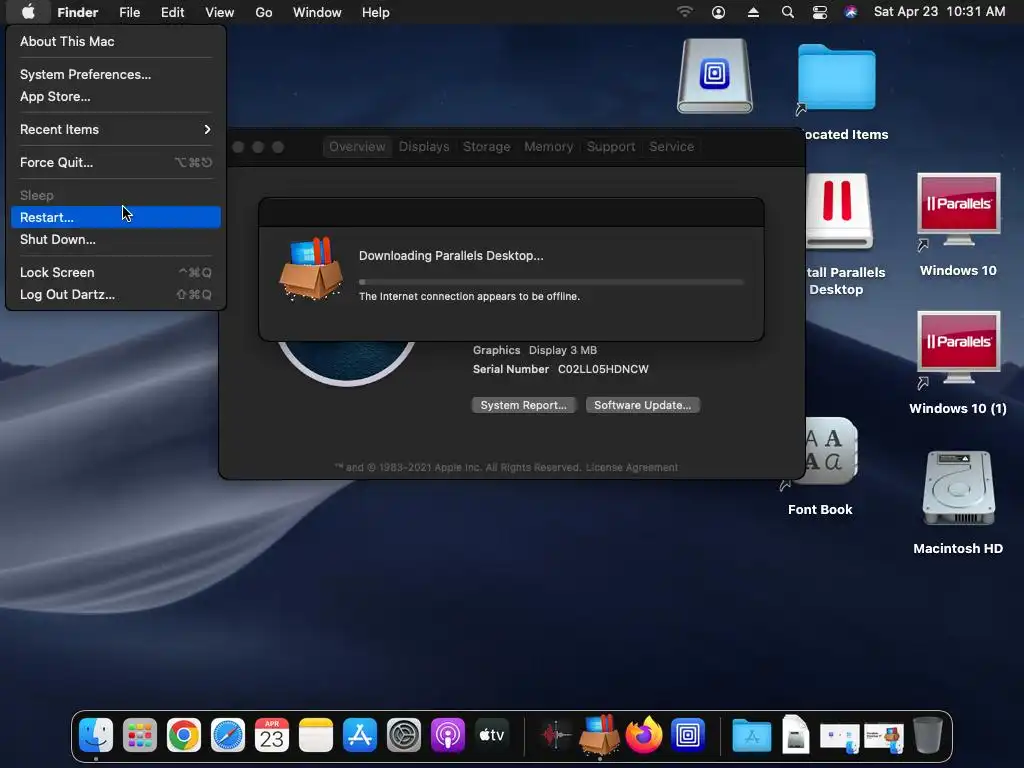Choose Log Out Dartz...
Screen dimensions: 1024x768
tap(116, 295)
